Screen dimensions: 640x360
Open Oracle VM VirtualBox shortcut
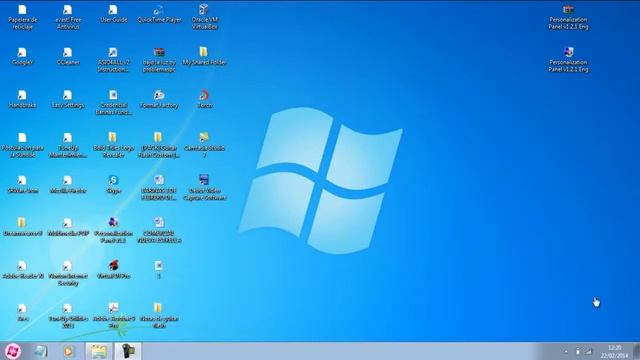tap(204, 17)
